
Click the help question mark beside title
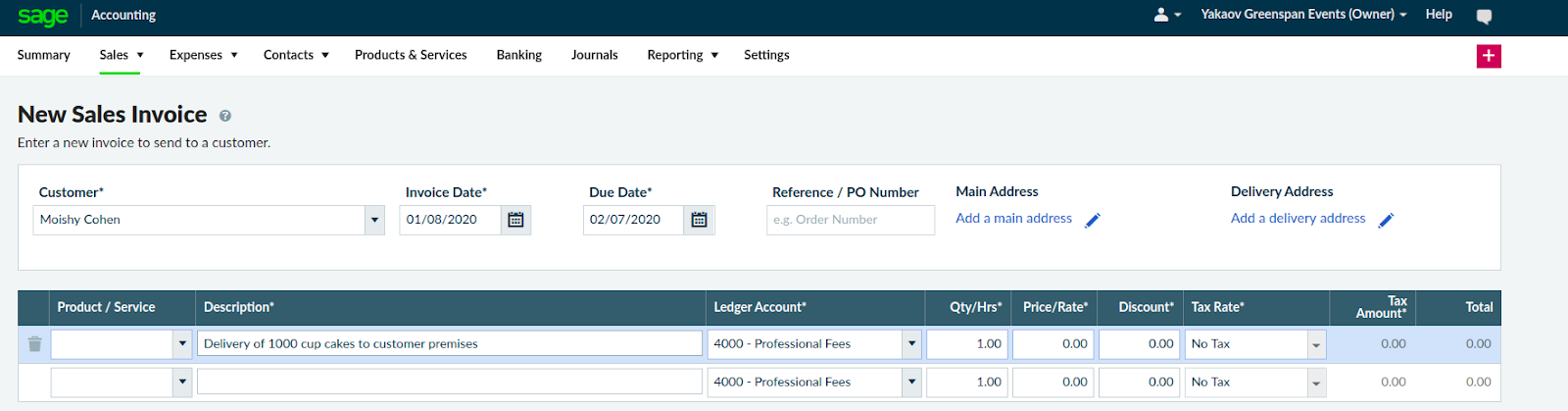(225, 116)
